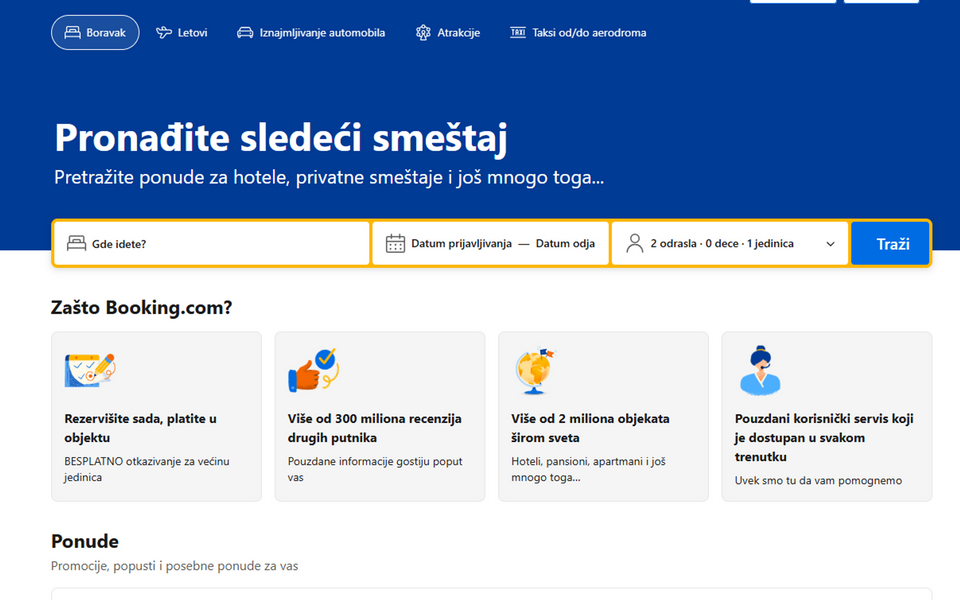Open the "Datum prijavljivanja" check-in picker
The width and height of the screenshot is (960, 600).
click(461, 244)
